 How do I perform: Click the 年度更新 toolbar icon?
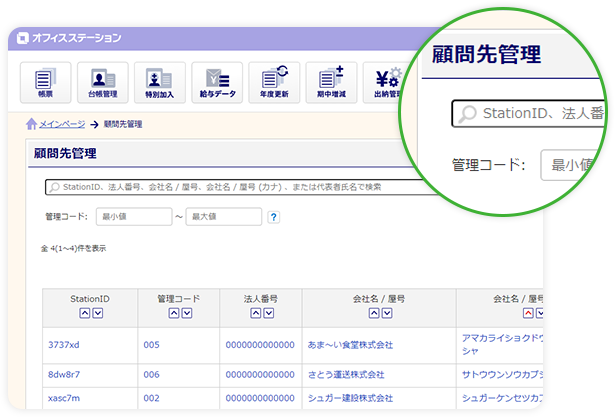[274, 82]
